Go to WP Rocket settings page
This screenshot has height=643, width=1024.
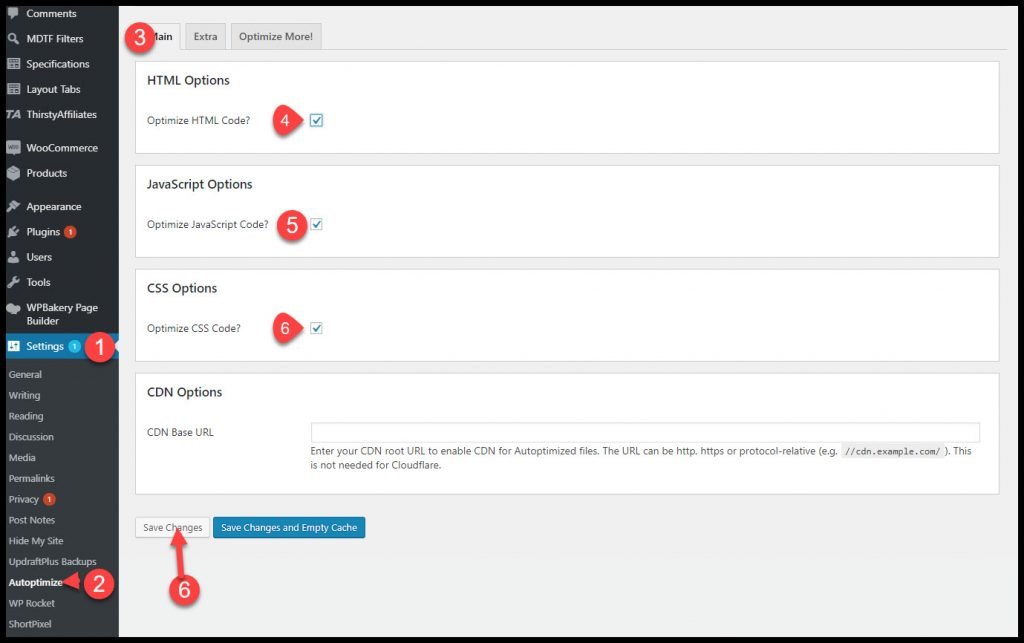click(x=32, y=603)
